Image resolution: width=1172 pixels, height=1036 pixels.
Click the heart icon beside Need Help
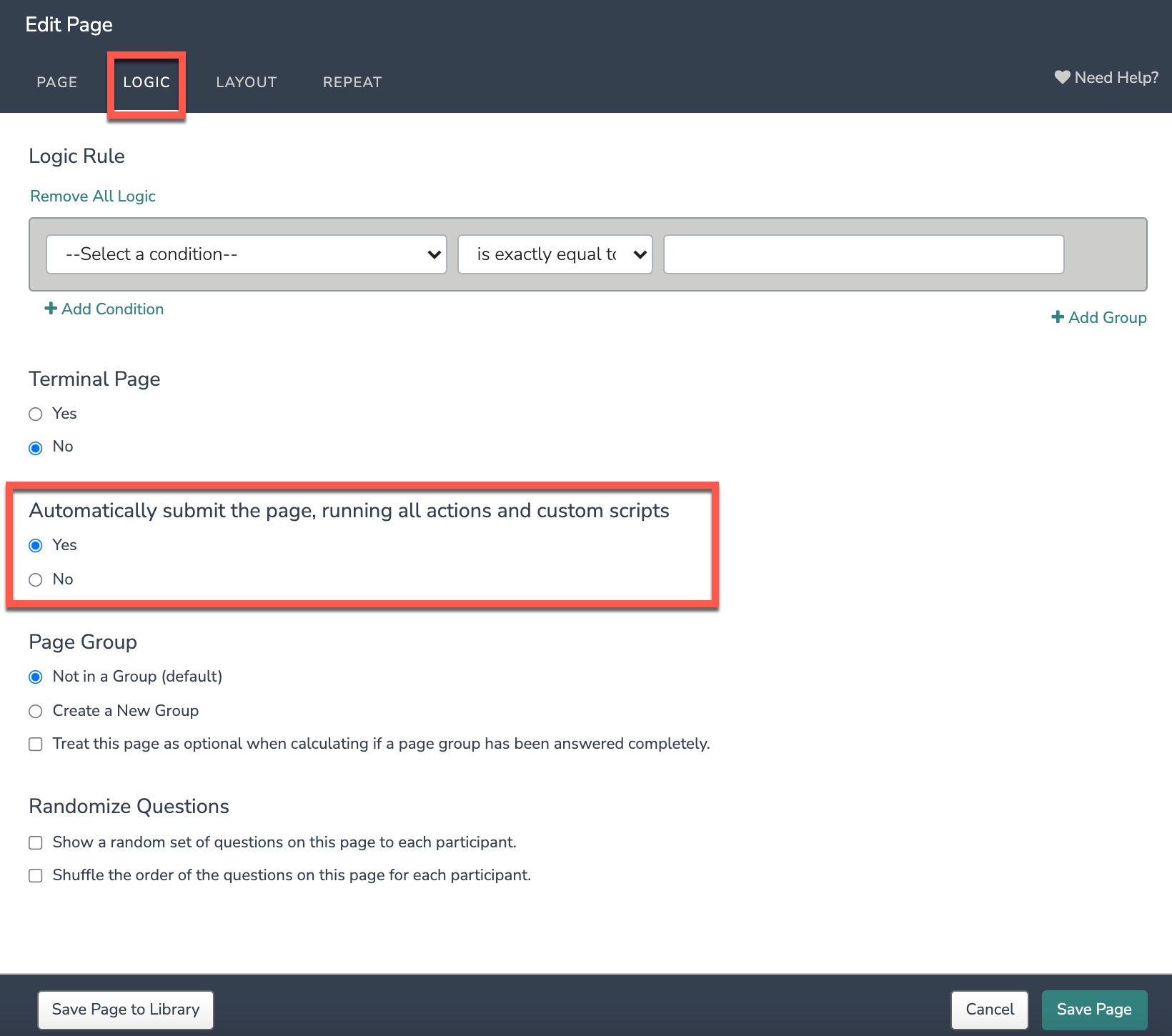(1062, 77)
